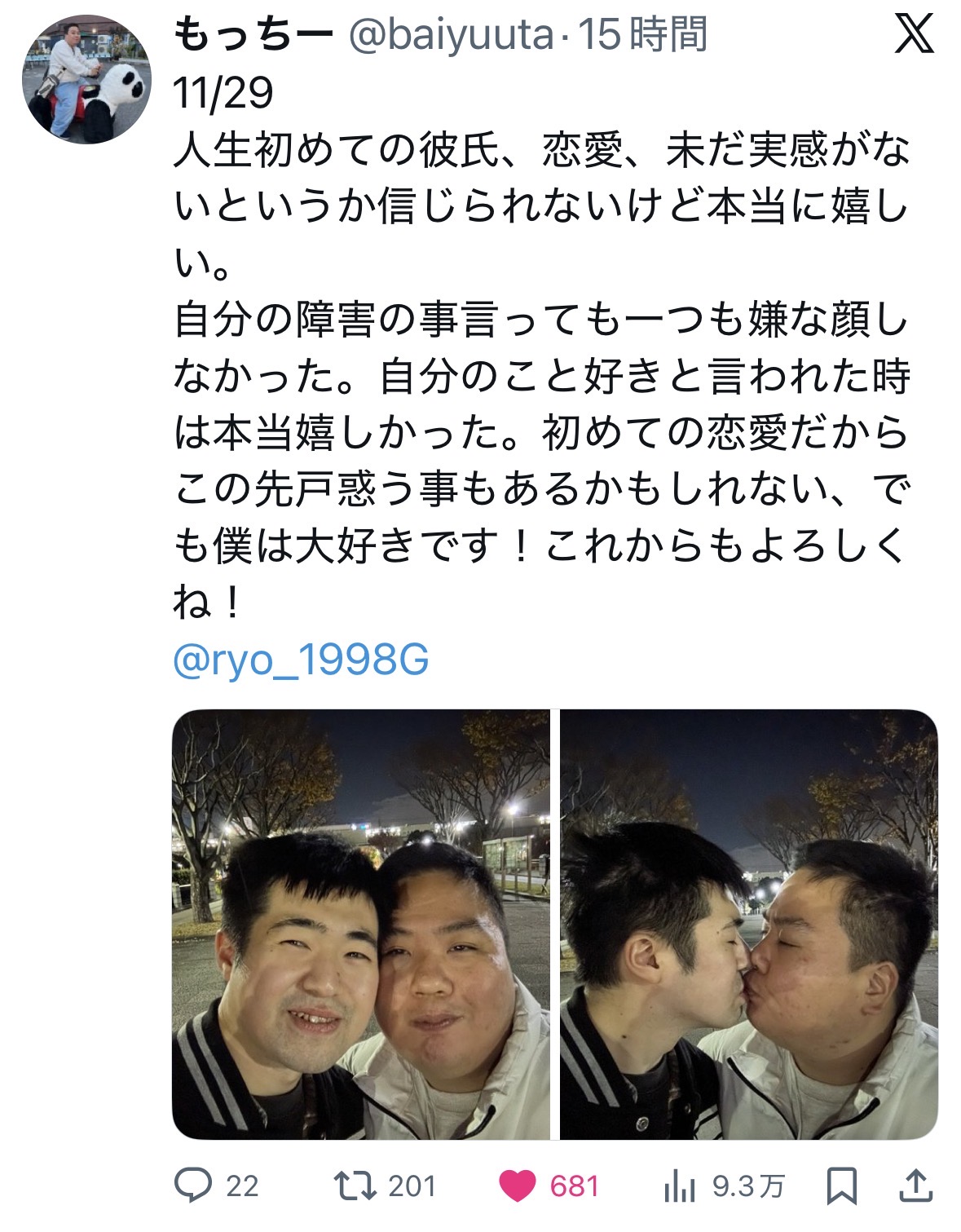
Task: Click the 681 likes count
Action: 575,1186
